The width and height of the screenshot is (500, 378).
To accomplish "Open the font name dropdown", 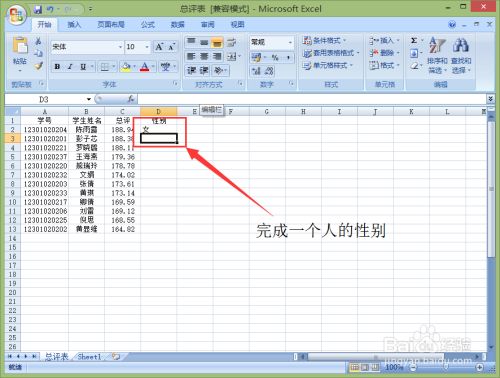I will coord(120,47).
